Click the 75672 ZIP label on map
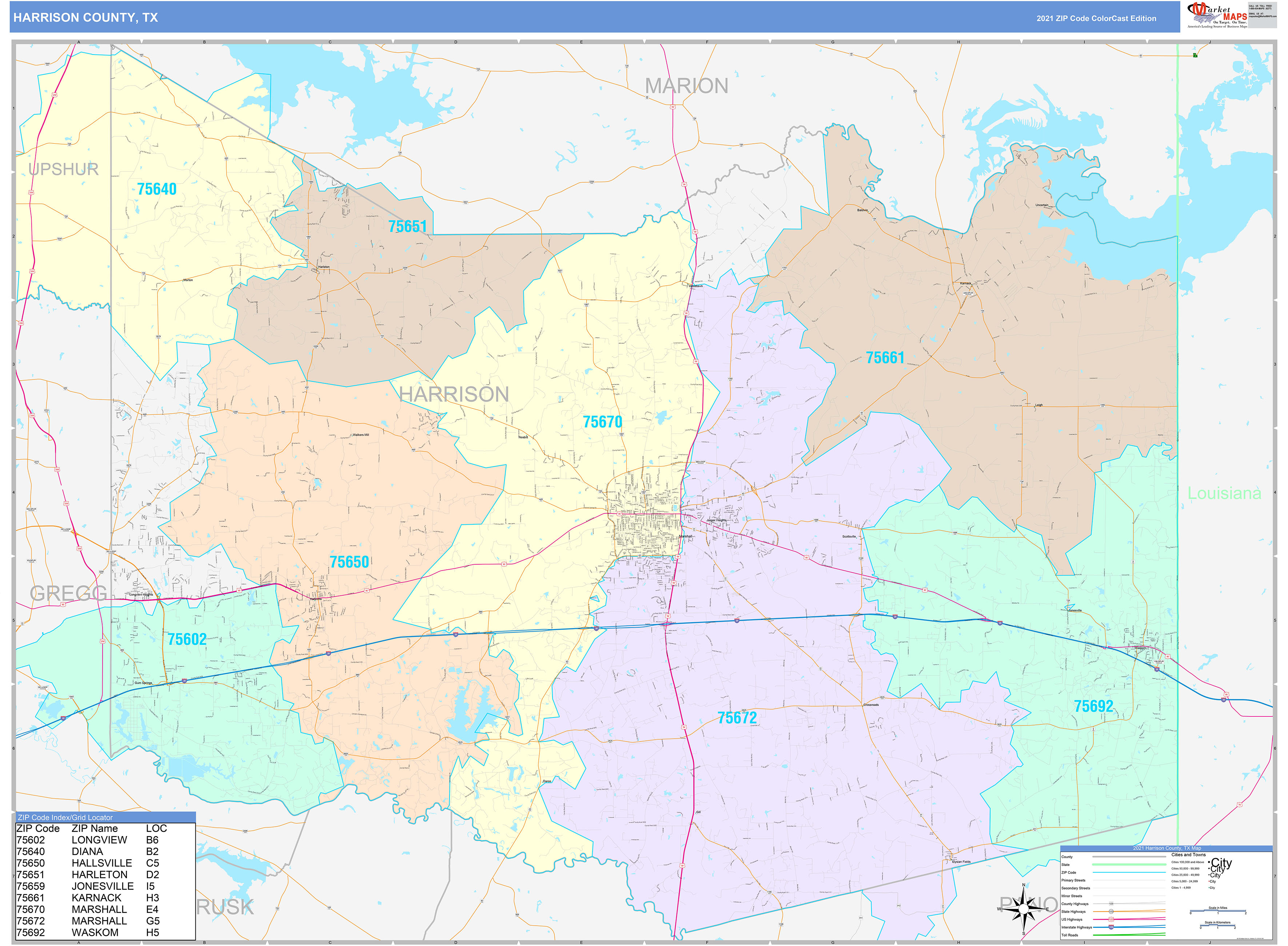Image resolution: width=1288 pixels, height=946 pixels. [737, 718]
